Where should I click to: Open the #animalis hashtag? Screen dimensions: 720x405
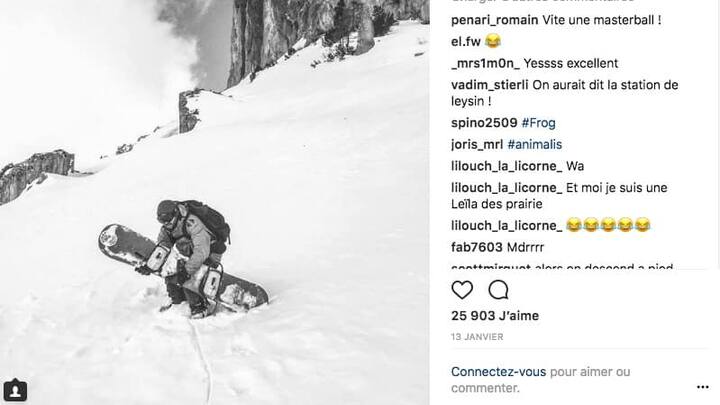click(534, 145)
